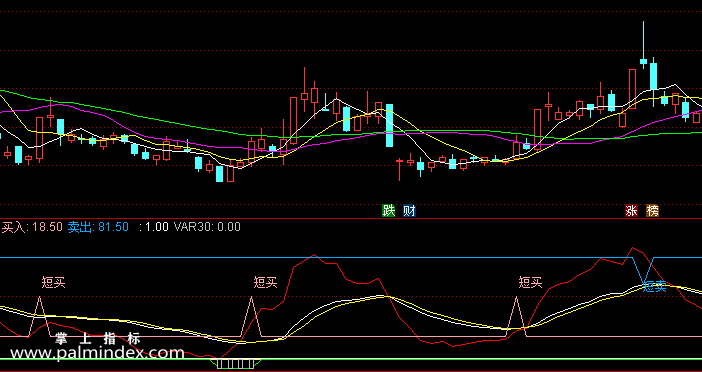The image size is (702, 372).
Task: Click the pink spike beneath rightmost 短买
Action: [x=517, y=316]
